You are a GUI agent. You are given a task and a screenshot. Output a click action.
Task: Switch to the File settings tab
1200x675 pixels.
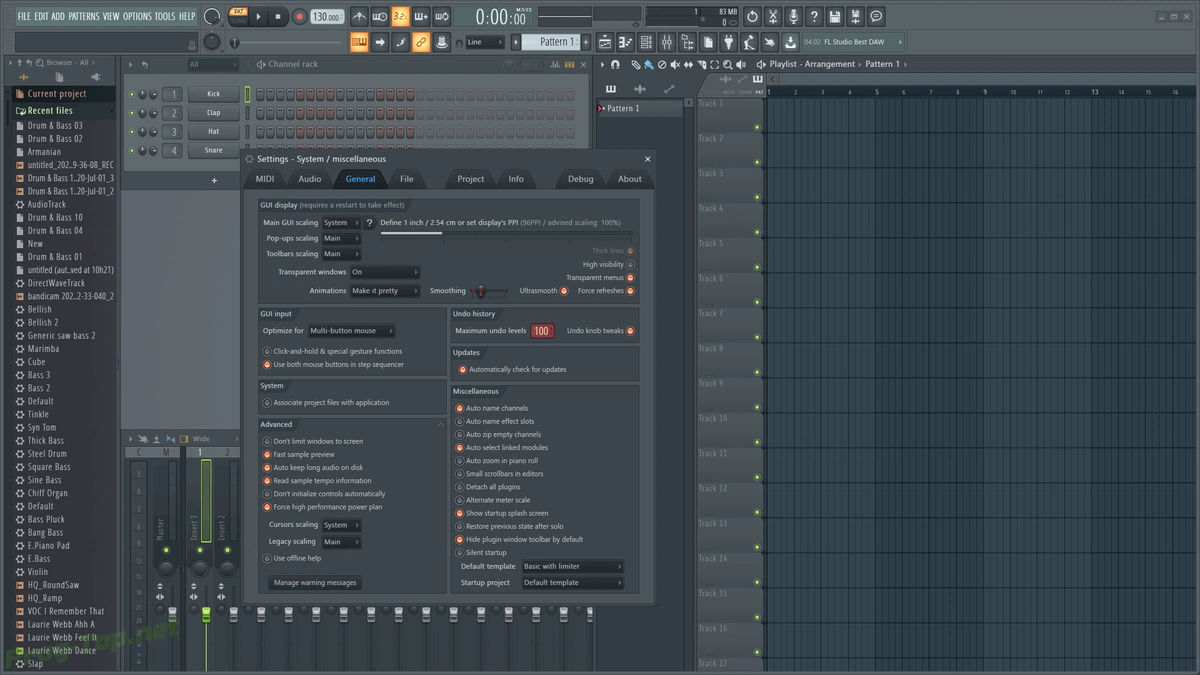(x=407, y=179)
